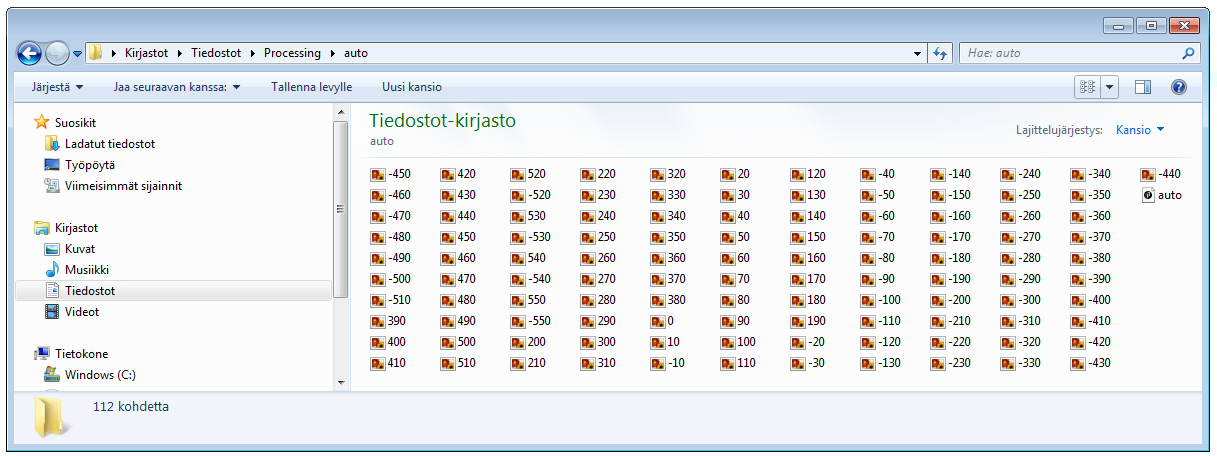The width and height of the screenshot is (1217, 456).
Task: Click the Forward navigation arrow button
Action: [x=58, y=53]
